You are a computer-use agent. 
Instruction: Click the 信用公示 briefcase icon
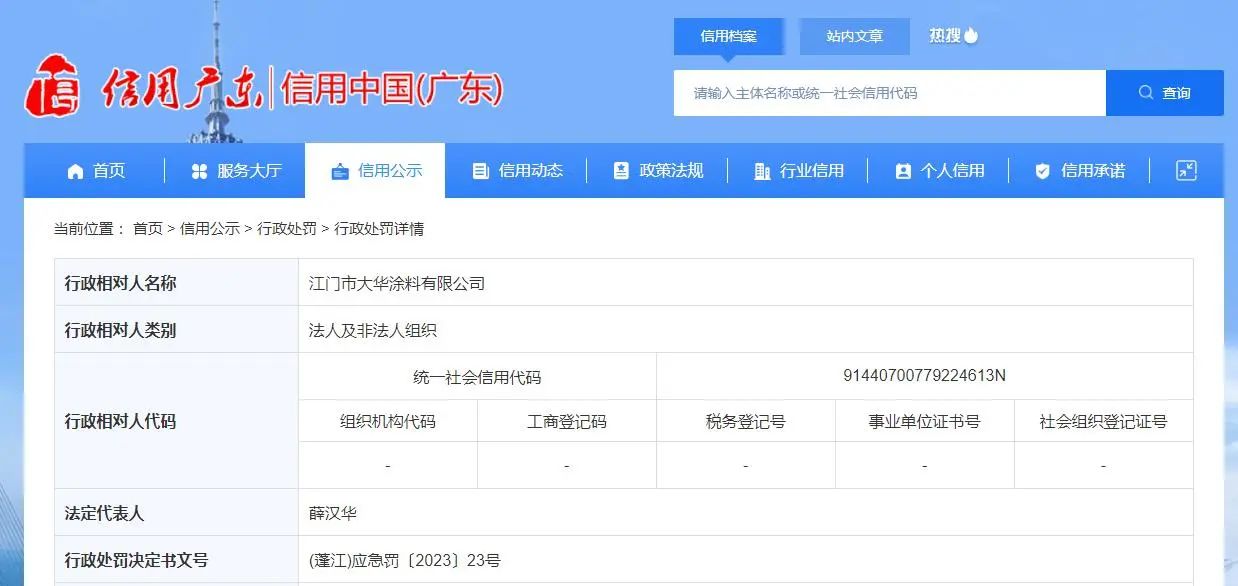pyautogui.click(x=340, y=170)
